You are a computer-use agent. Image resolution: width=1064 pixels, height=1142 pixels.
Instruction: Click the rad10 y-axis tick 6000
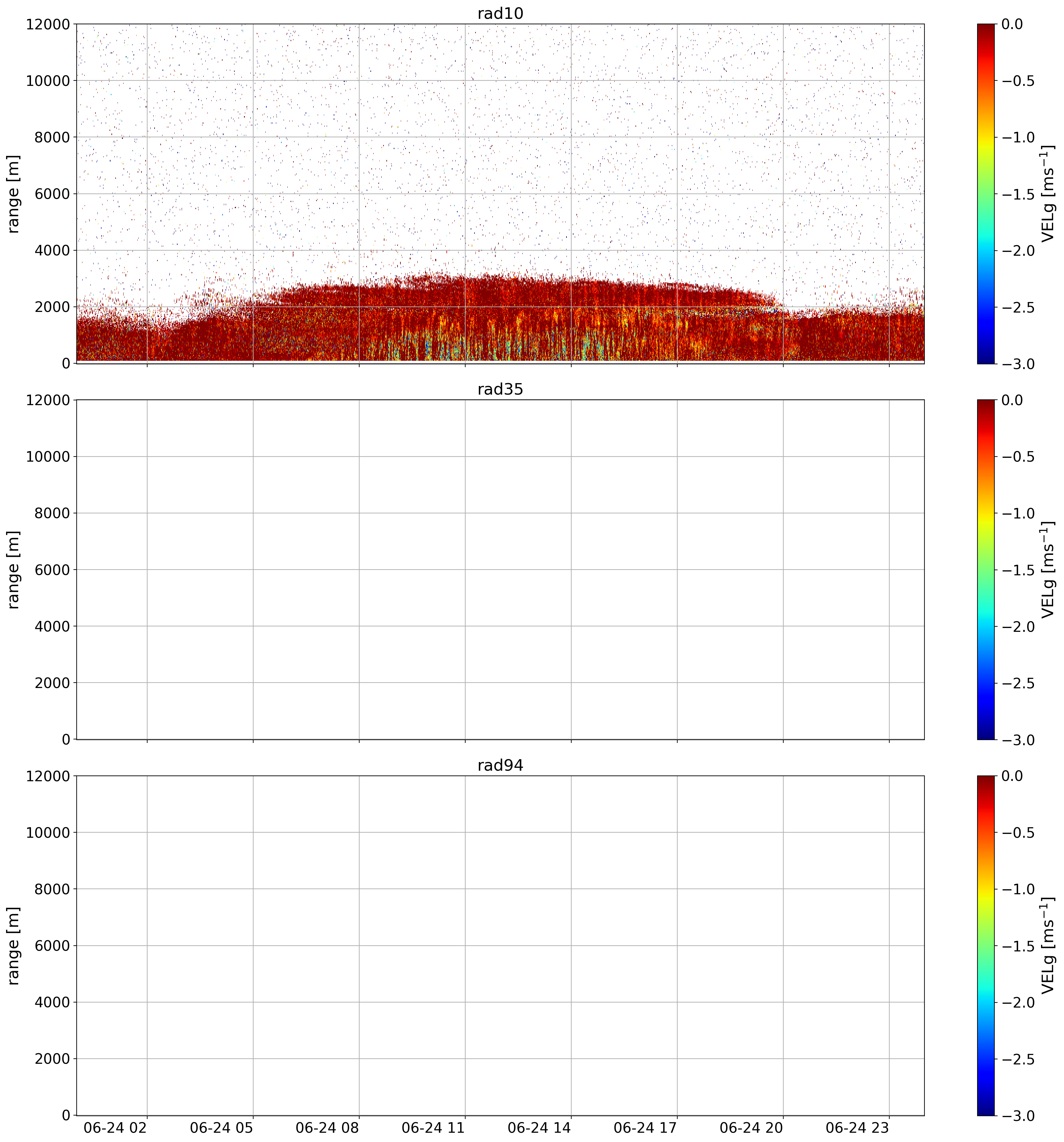click(52, 193)
